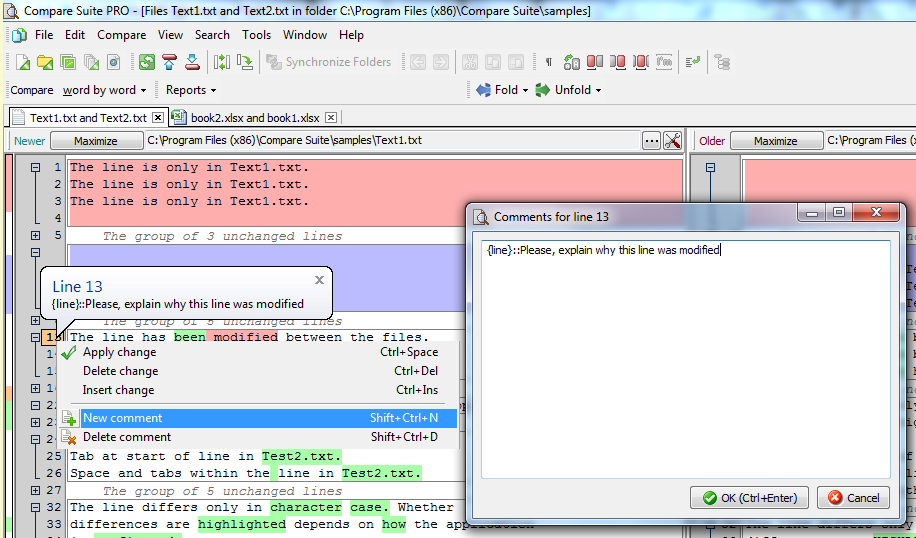Collapse the first block in the Older pane
916x538 pixels.
(710, 168)
